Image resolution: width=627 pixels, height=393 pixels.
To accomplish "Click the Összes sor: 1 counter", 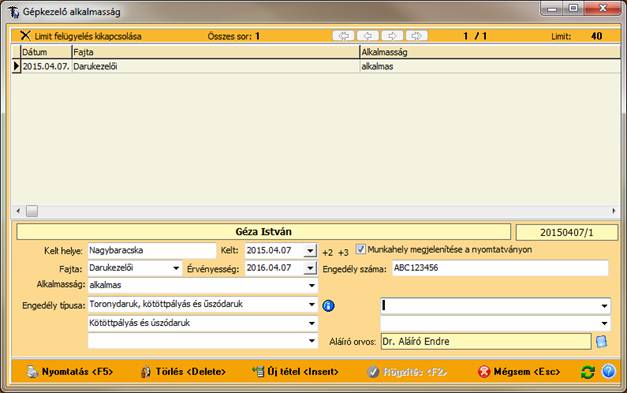I will [x=234, y=36].
